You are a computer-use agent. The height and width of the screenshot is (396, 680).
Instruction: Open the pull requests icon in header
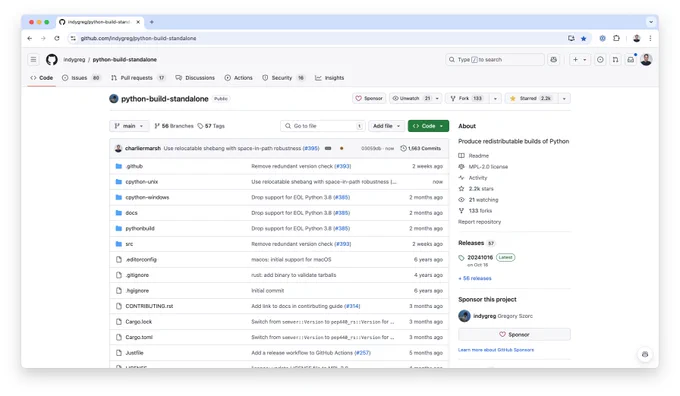click(x=615, y=59)
